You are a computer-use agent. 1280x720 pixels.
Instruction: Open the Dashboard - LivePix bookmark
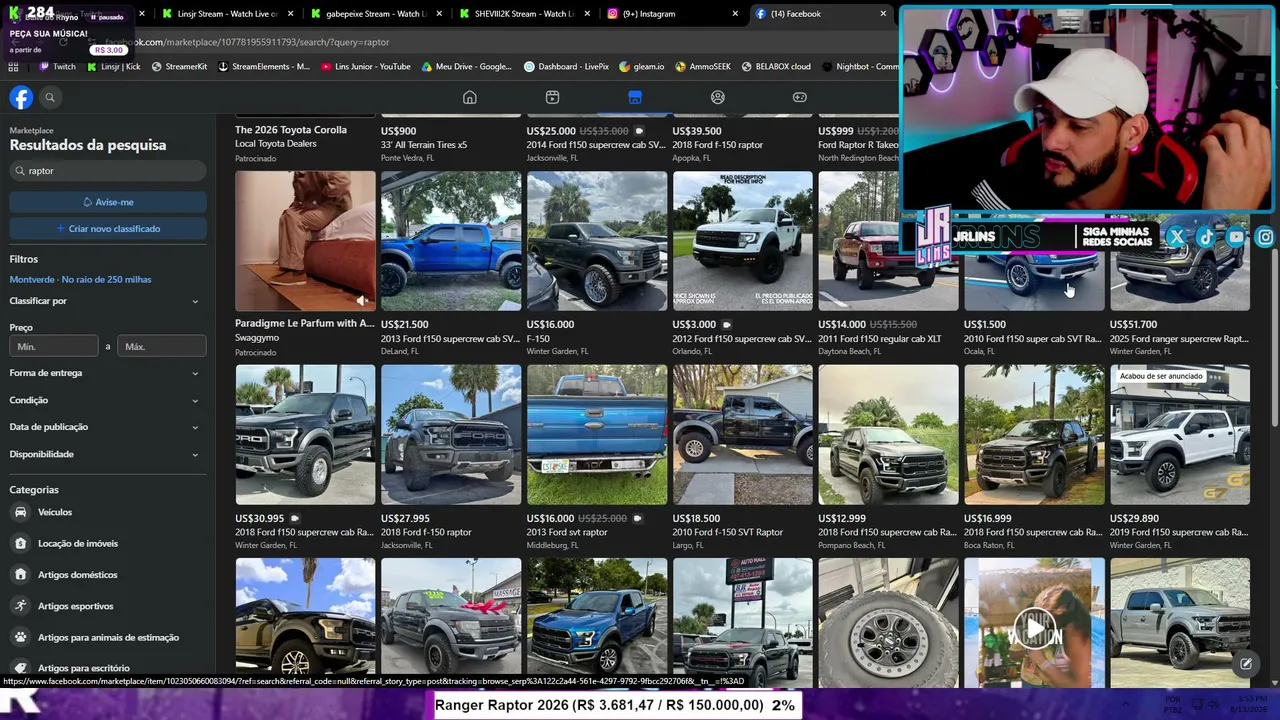point(567,67)
